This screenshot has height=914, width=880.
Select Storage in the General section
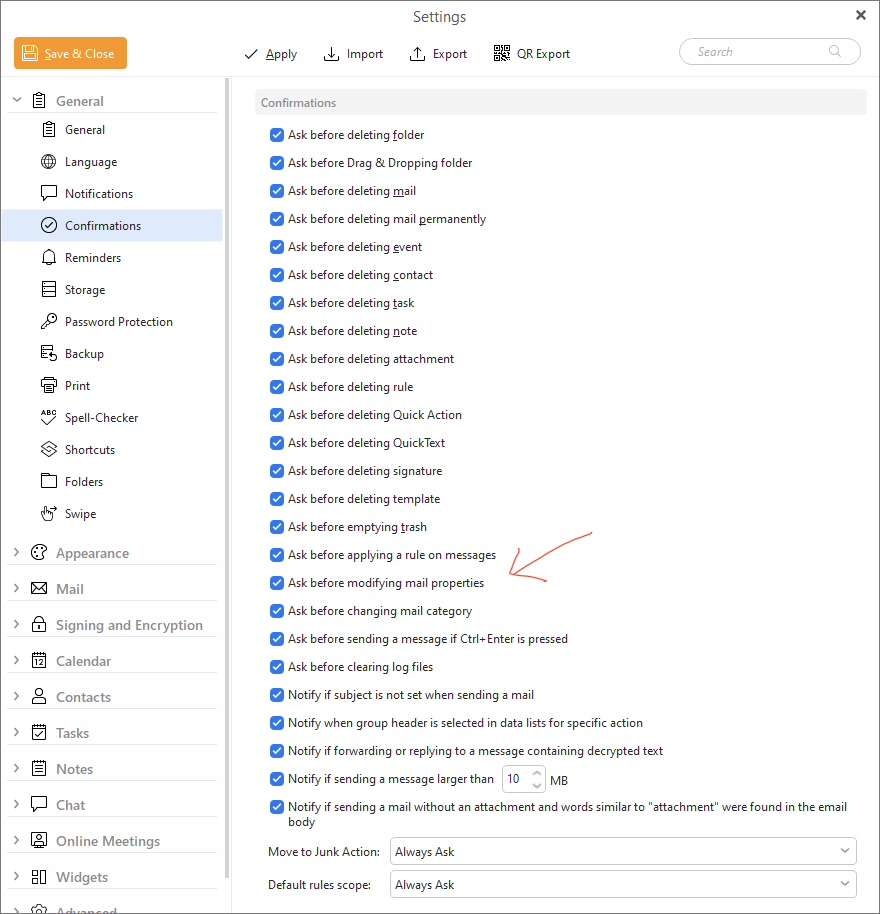coord(84,290)
